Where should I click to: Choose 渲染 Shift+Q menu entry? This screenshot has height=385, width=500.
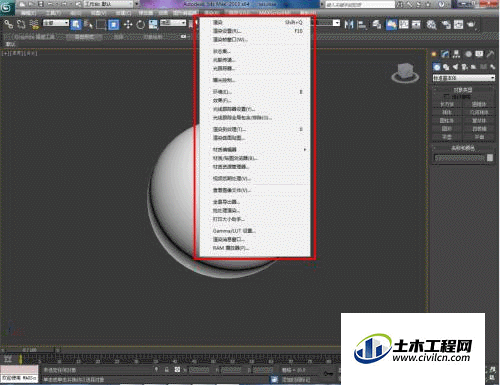(255, 22)
